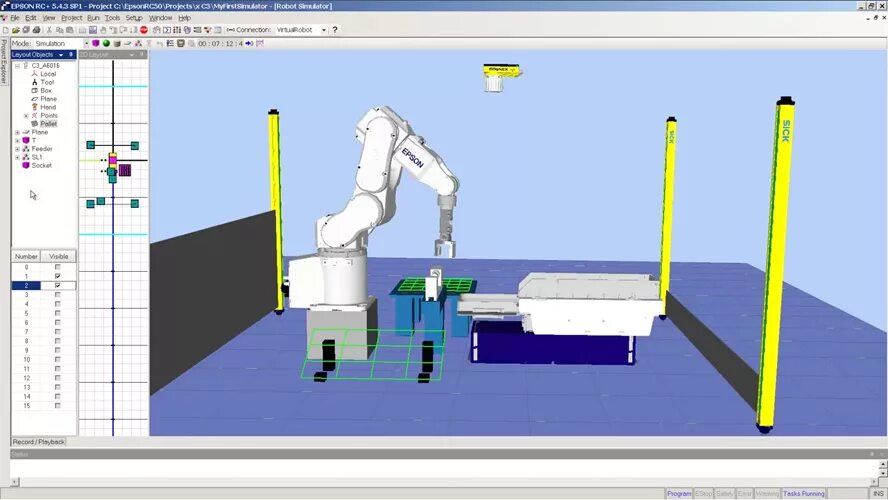Uncheck Visible checkbox for pallet number 1
The width and height of the screenshot is (888, 500).
click(57, 276)
